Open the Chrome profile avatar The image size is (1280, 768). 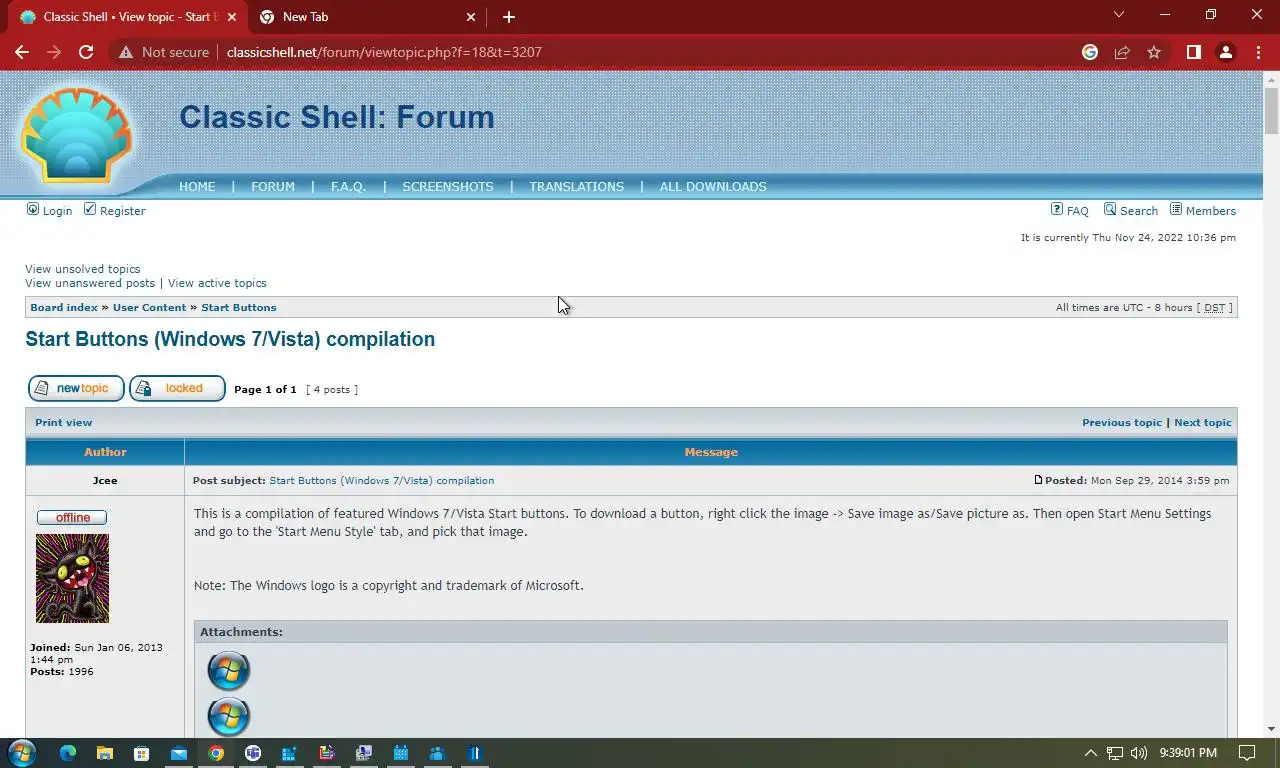coord(1226,52)
